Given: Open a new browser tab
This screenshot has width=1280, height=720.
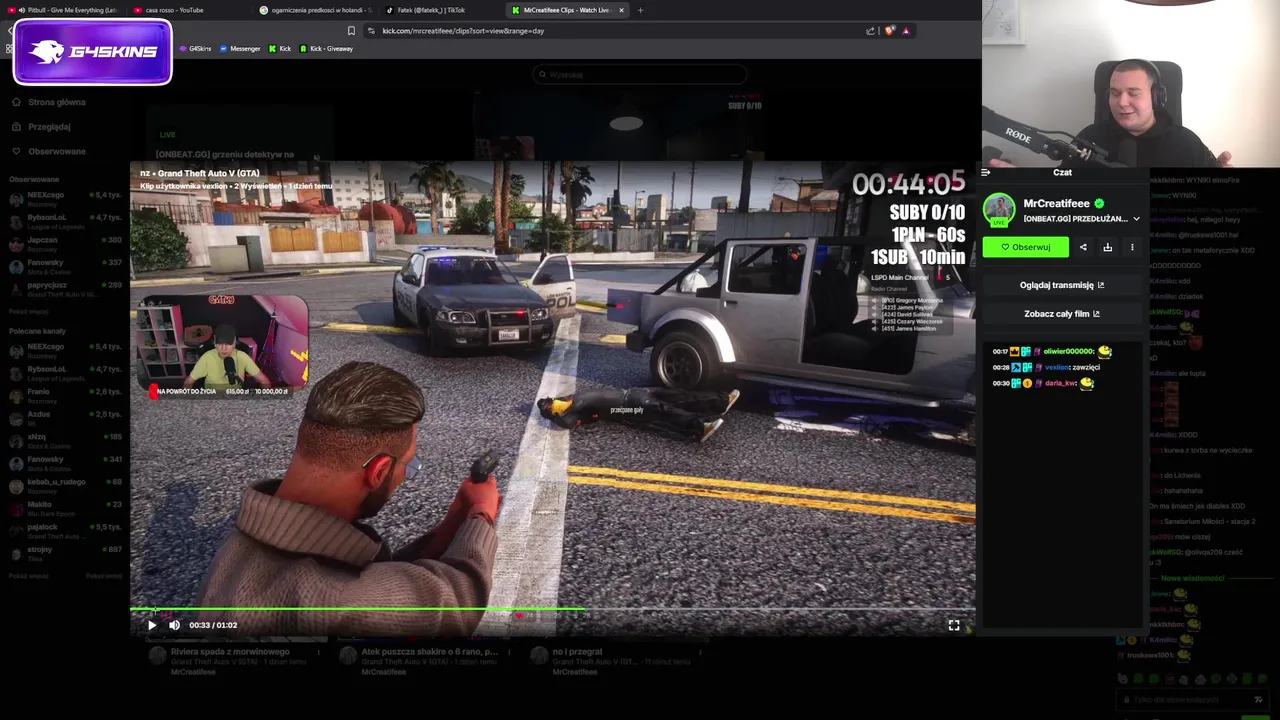Looking at the screenshot, I should (x=640, y=10).
